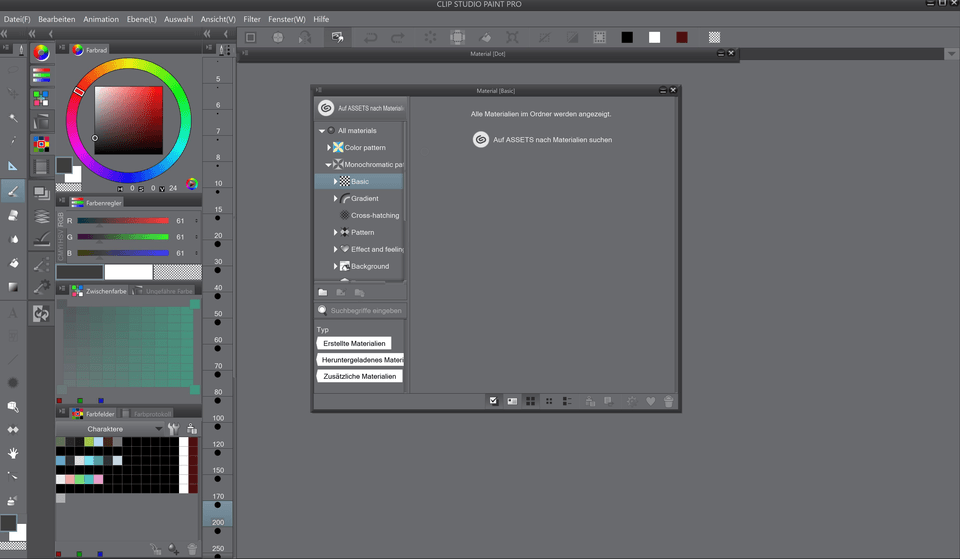Open the Charaktere color set dropdown
The image size is (960, 559).
point(158,429)
